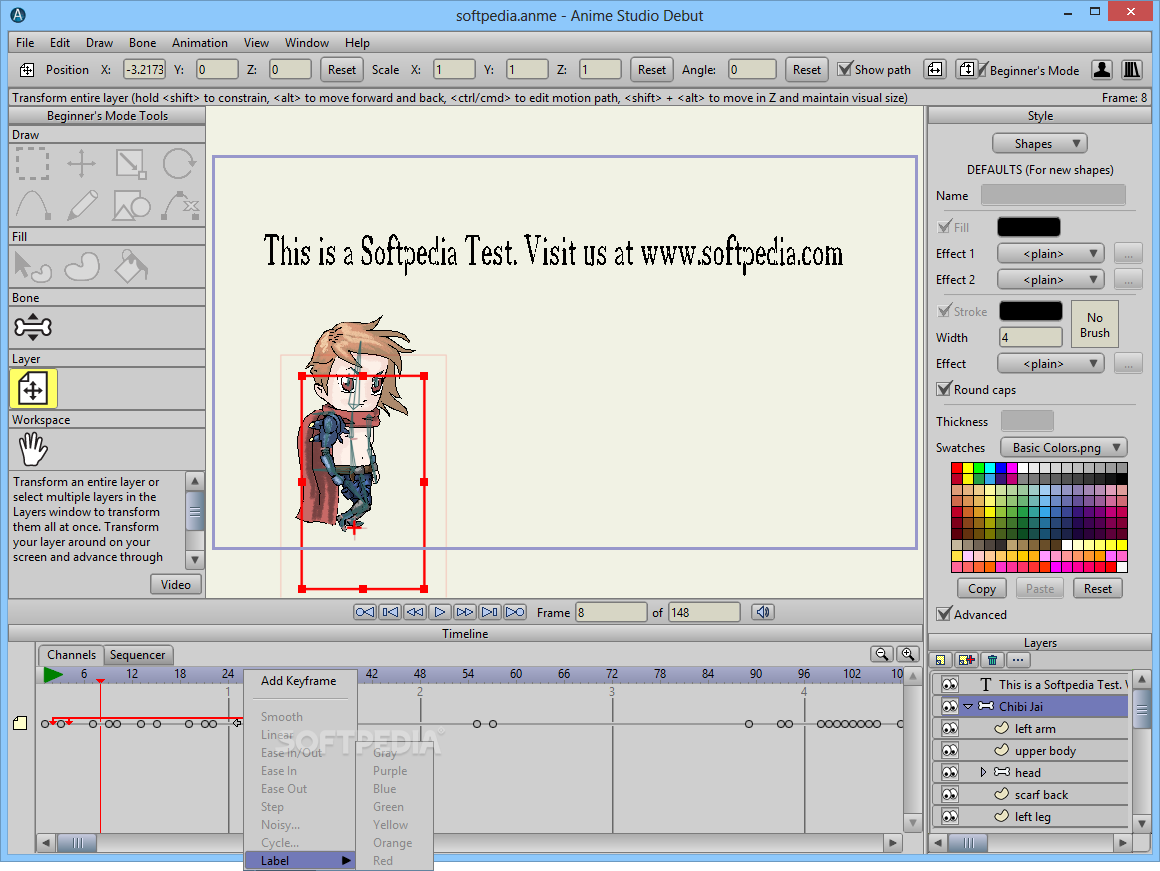Open the Swatches Basic Colors.png dropdown
1160x871 pixels.
point(1064,448)
